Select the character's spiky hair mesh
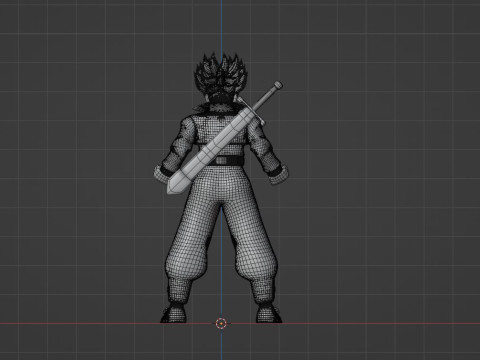This screenshot has width=480, height=360. point(220,76)
